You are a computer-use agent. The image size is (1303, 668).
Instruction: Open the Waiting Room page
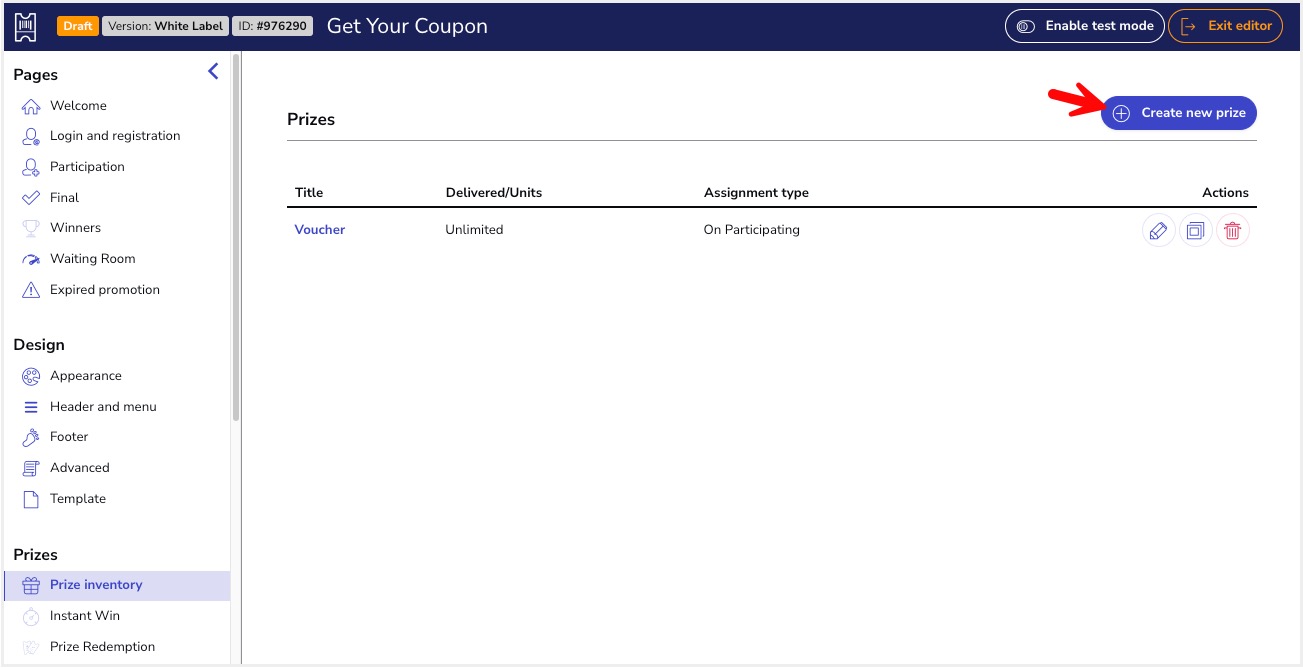coord(93,258)
